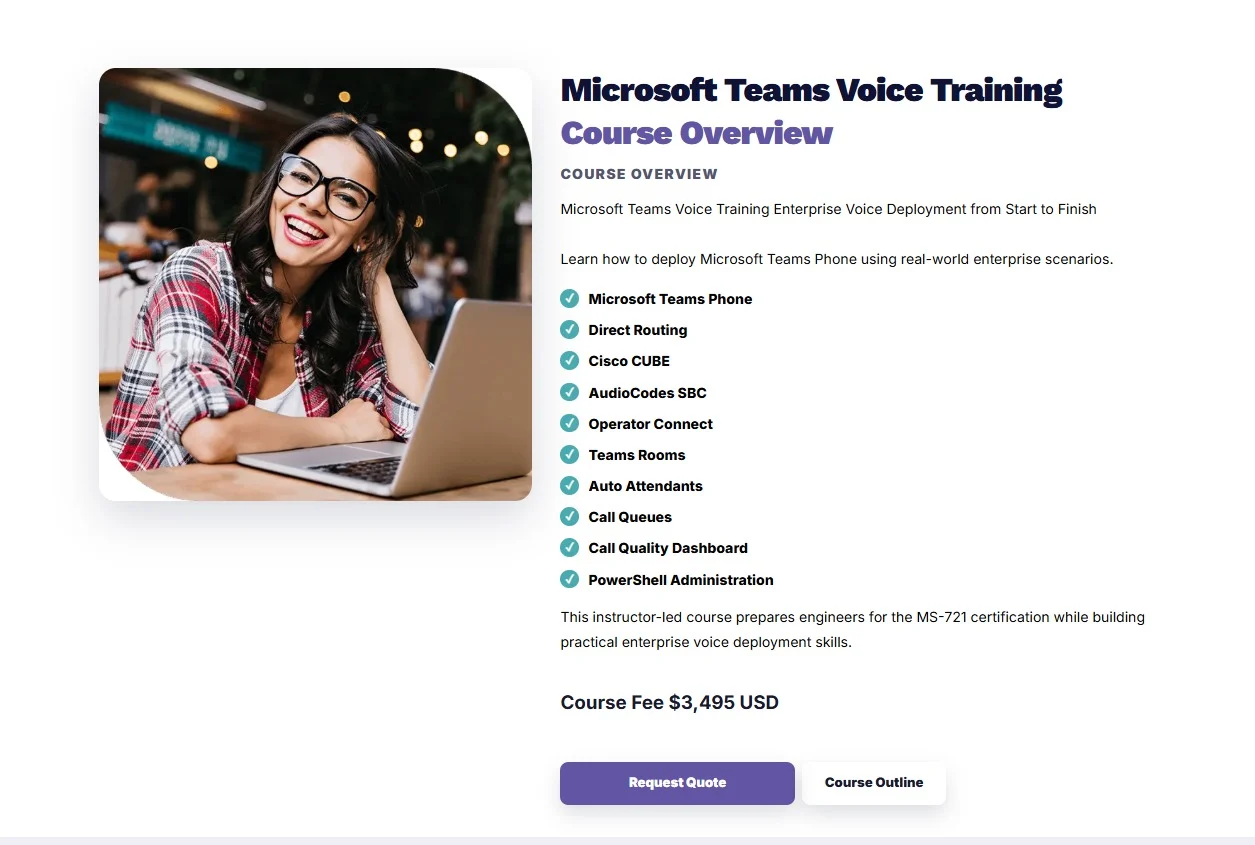Image resolution: width=1255 pixels, height=845 pixels.
Task: Select the Cisco CUBE list text
Action: tap(629, 361)
